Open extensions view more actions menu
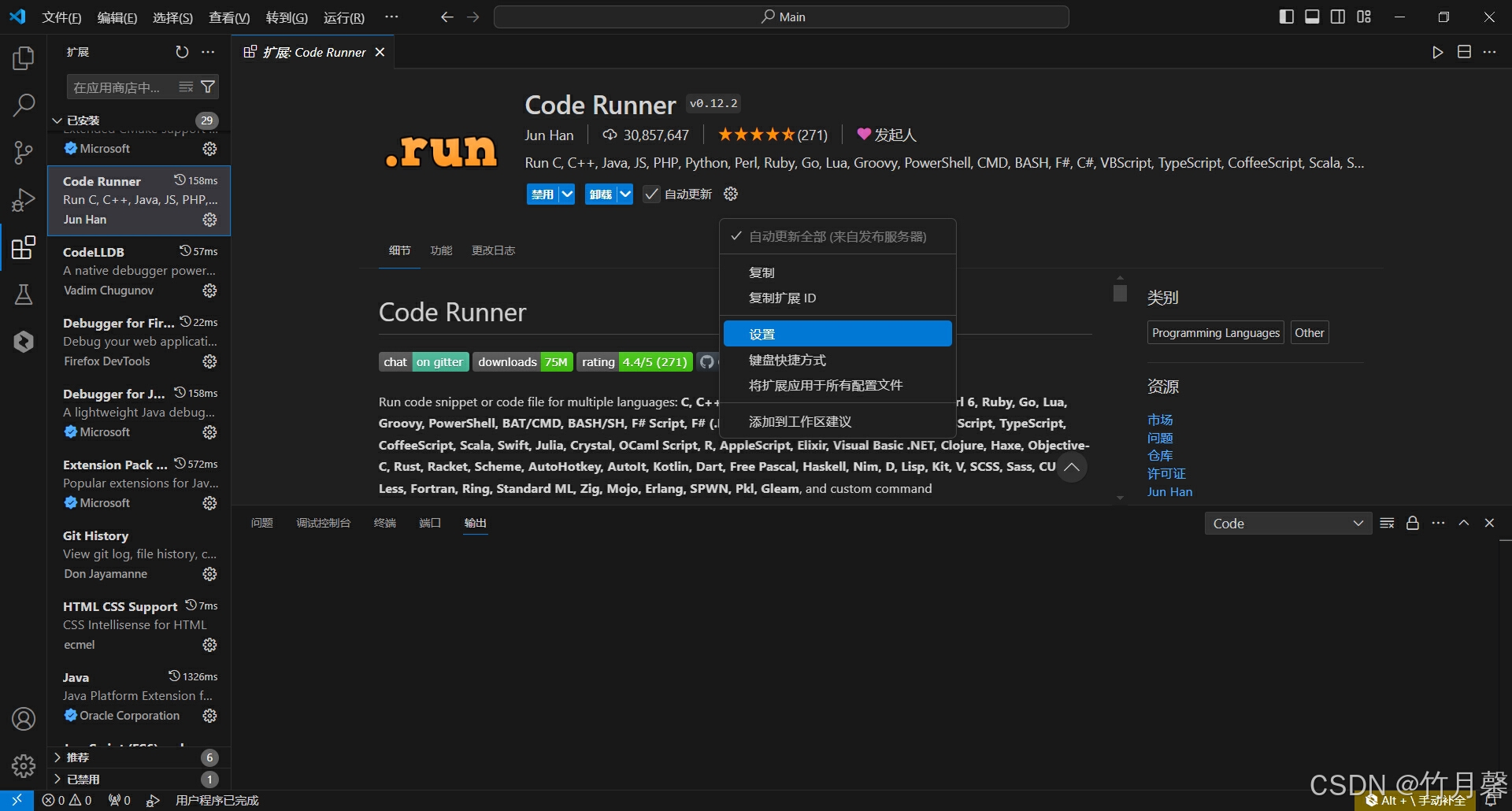The image size is (1512, 811). 208,52
